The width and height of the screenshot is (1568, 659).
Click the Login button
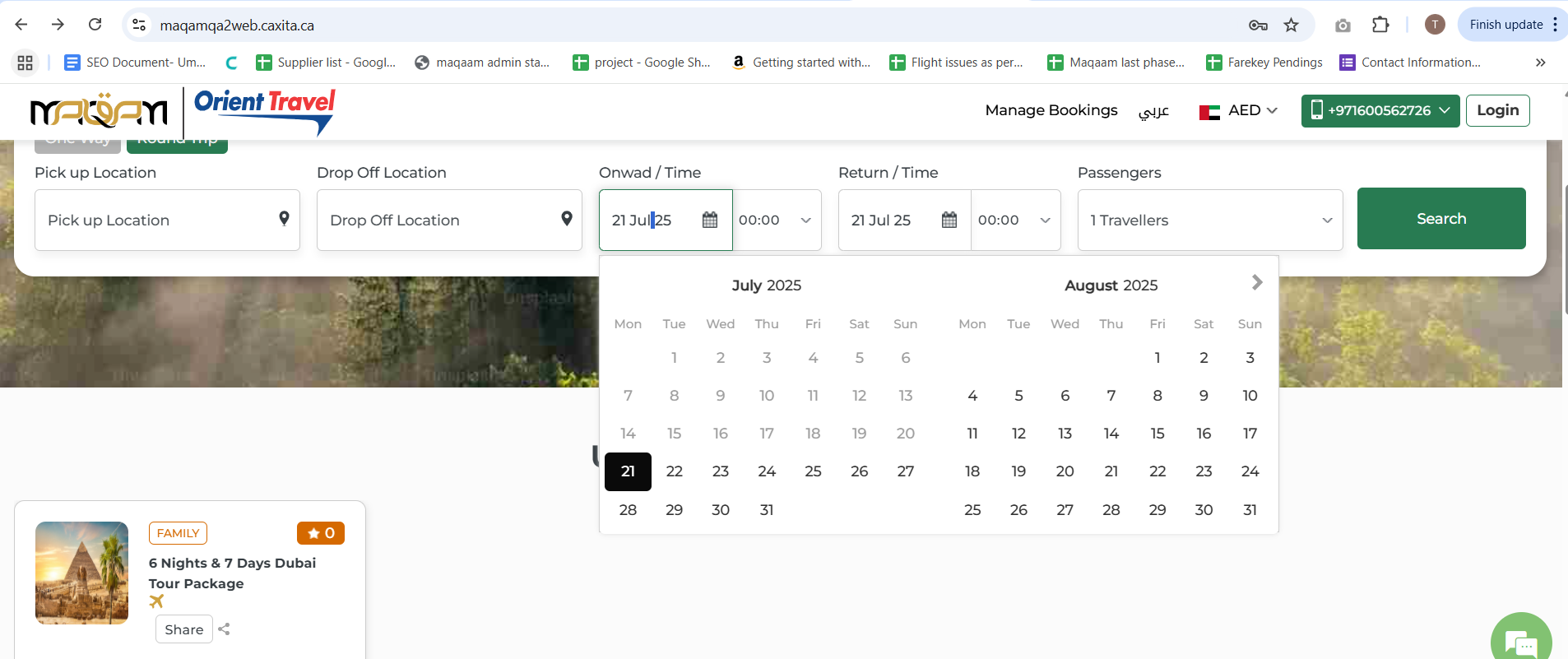[x=1497, y=110]
